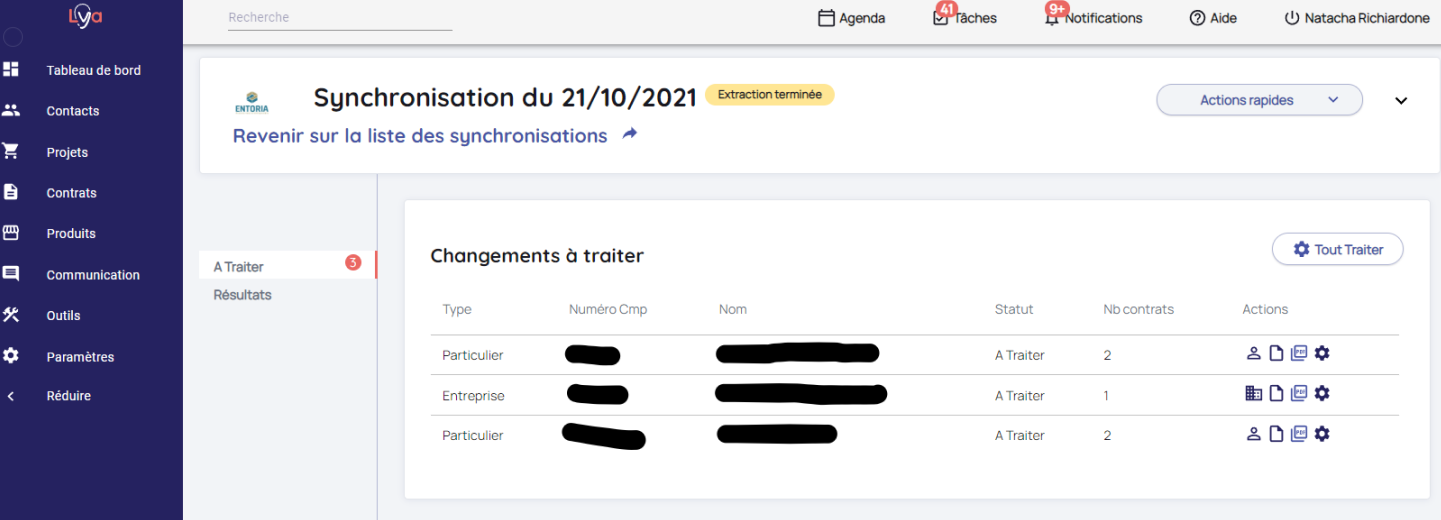Click the gear icon in the last row
1441x520 pixels.
[x=1322, y=434]
